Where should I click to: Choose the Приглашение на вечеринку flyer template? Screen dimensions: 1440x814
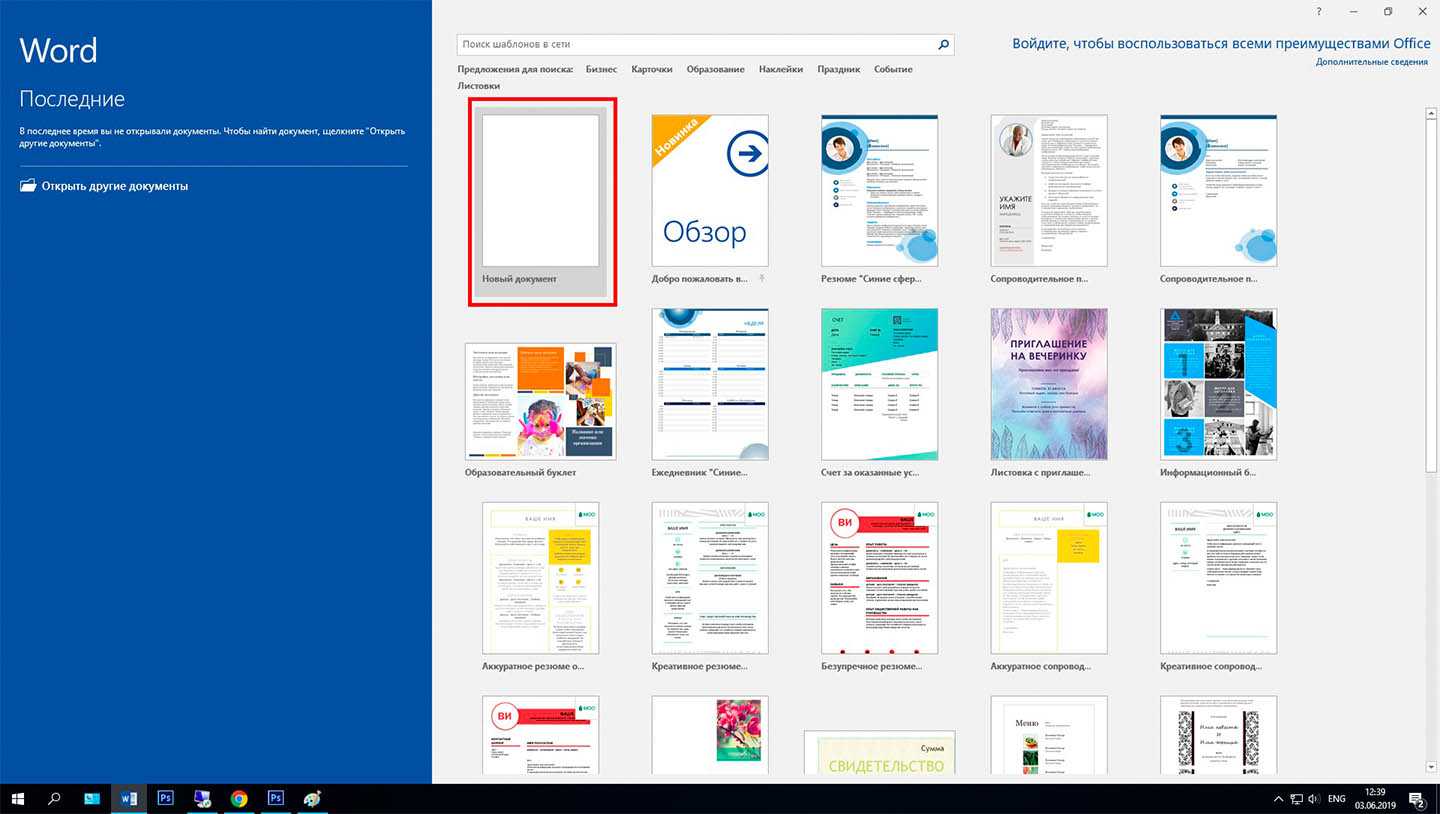(1049, 384)
